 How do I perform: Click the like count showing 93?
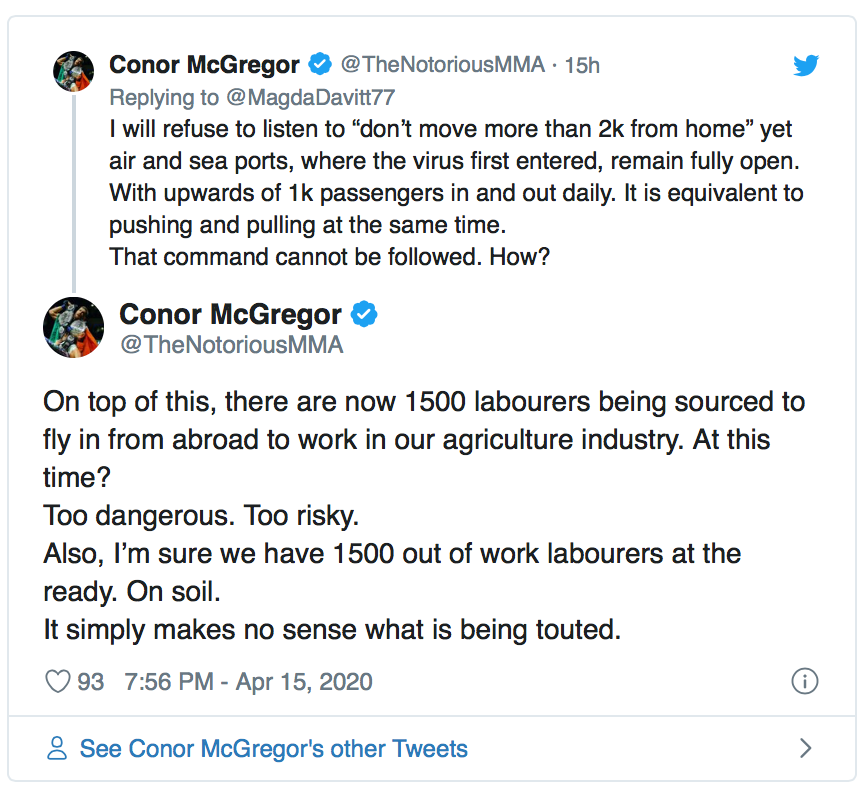93,681
